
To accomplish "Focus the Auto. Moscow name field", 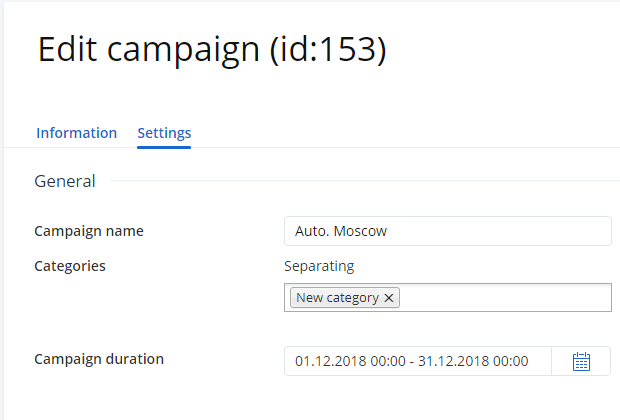I will point(447,231).
